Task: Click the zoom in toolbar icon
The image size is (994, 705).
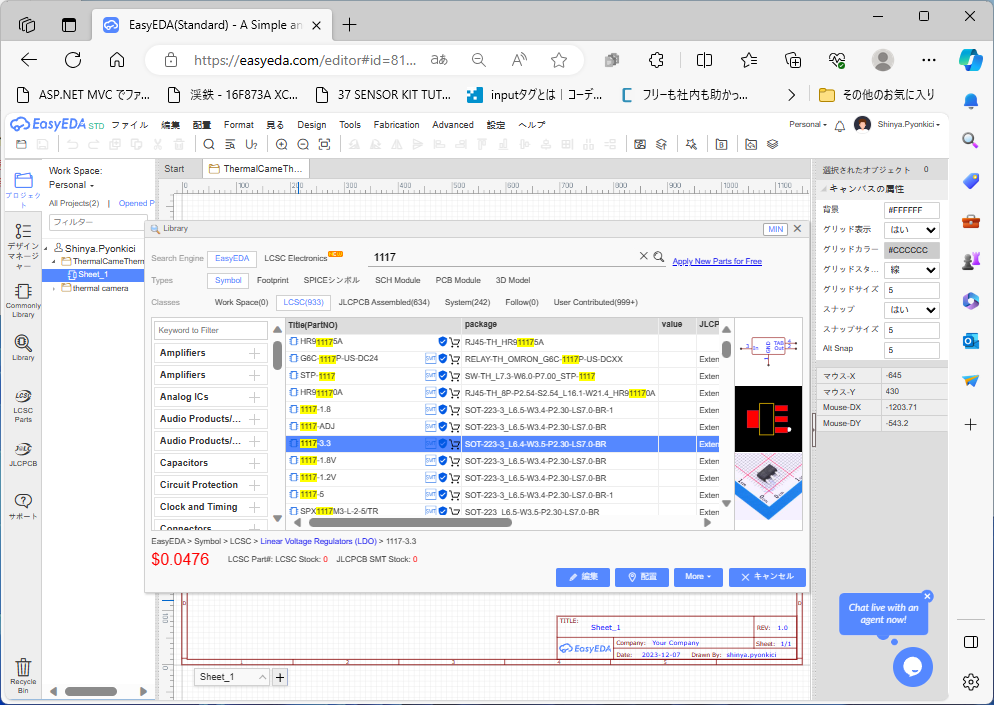Action: 281,145
